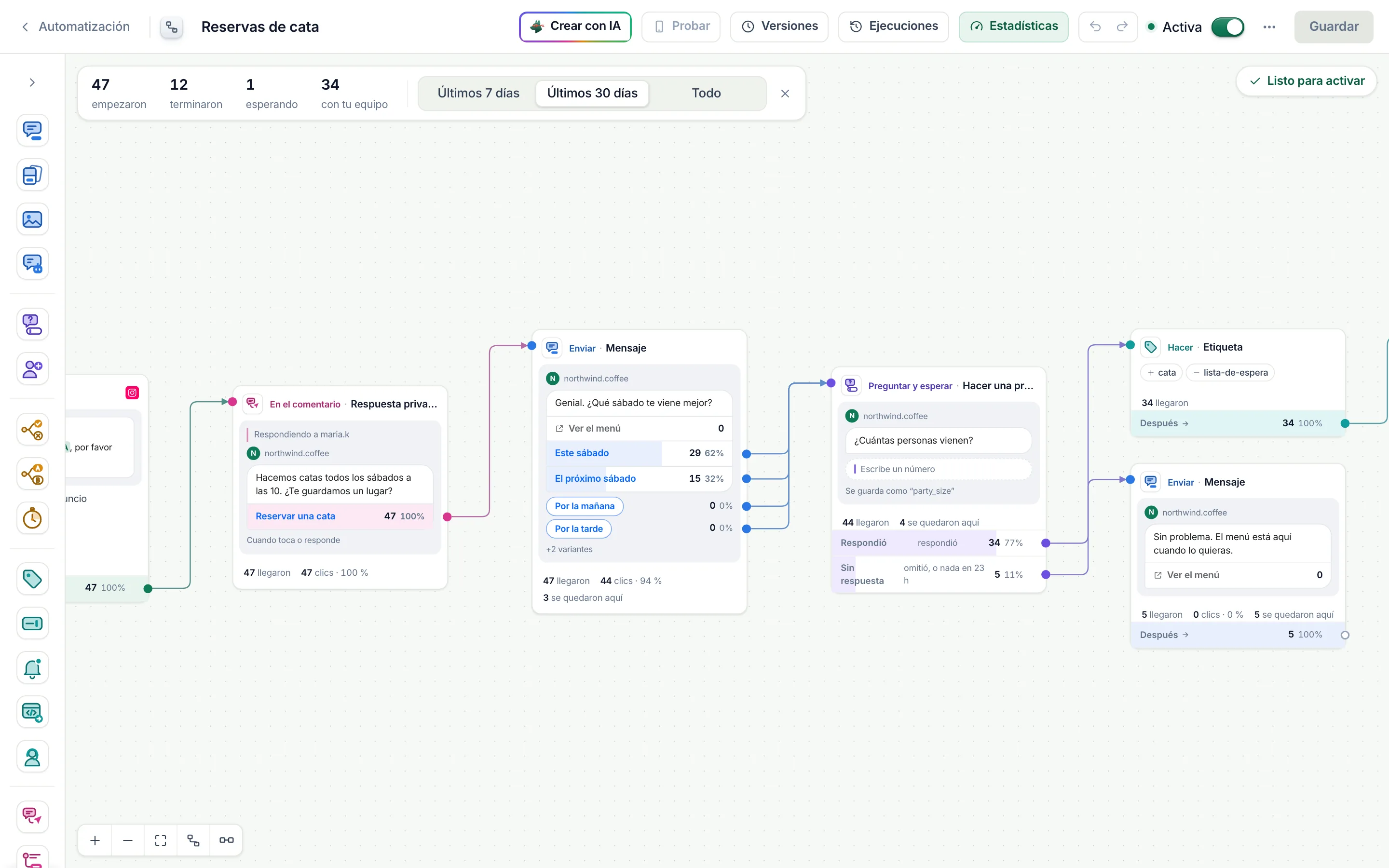The image size is (1389, 868).
Task: Expand the left sidebar panel
Action: [32, 82]
